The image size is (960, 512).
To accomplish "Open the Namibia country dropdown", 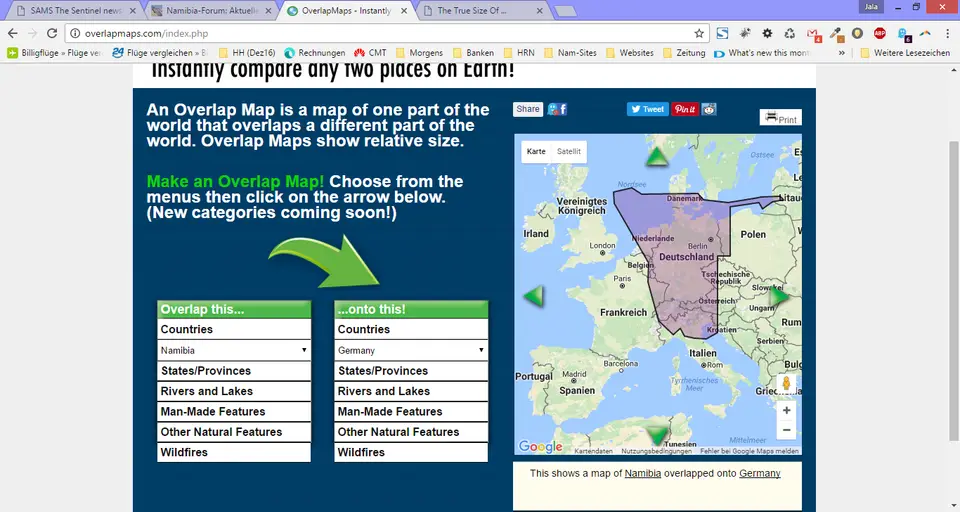I will [x=234, y=350].
